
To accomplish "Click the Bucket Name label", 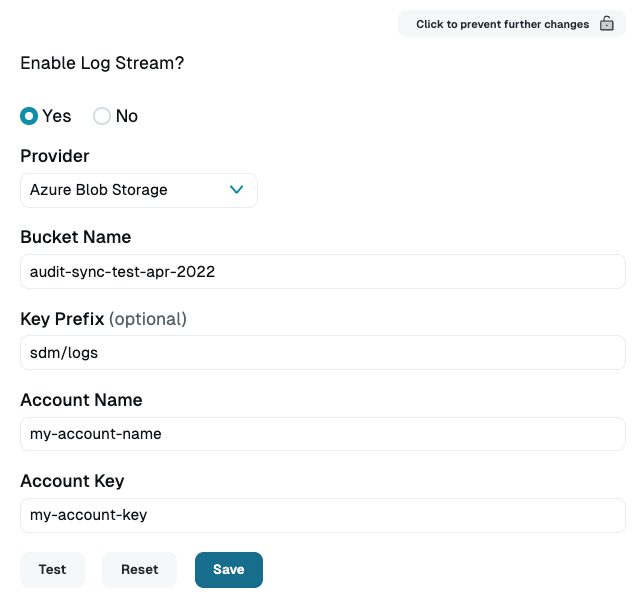I will click(76, 237).
